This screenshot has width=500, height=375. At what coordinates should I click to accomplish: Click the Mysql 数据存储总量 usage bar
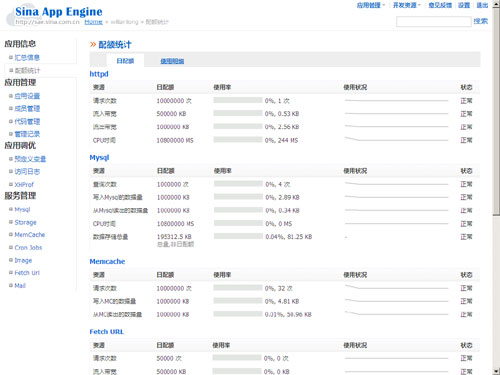238,236
